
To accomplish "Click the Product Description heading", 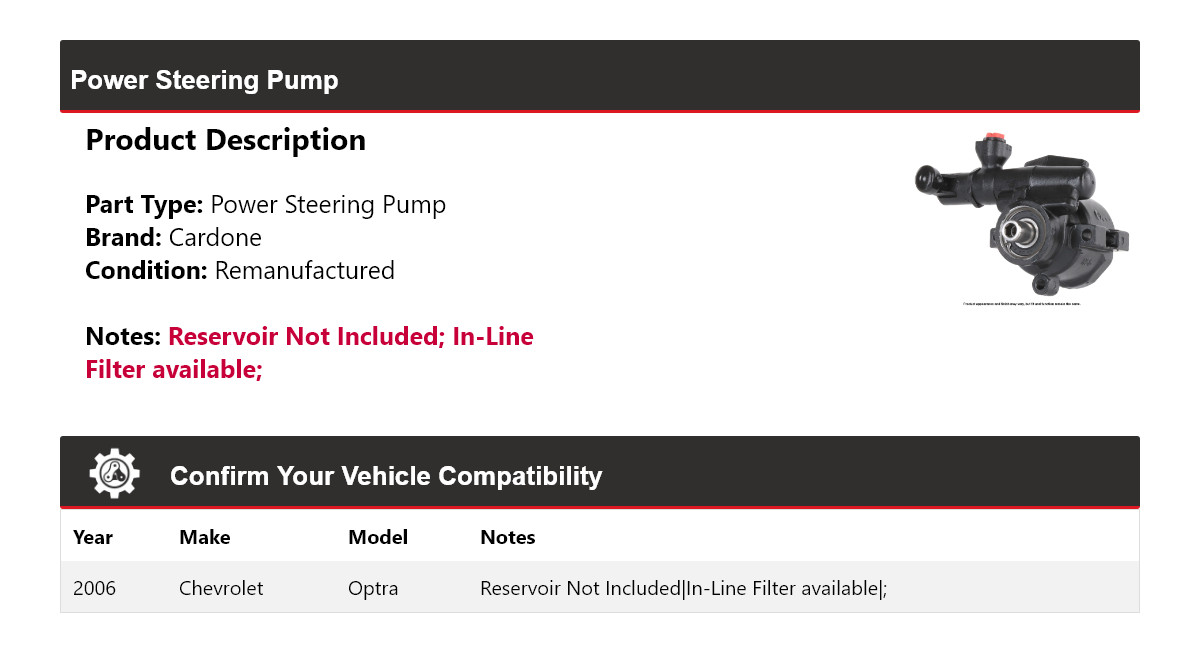I will pyautogui.click(x=225, y=140).
